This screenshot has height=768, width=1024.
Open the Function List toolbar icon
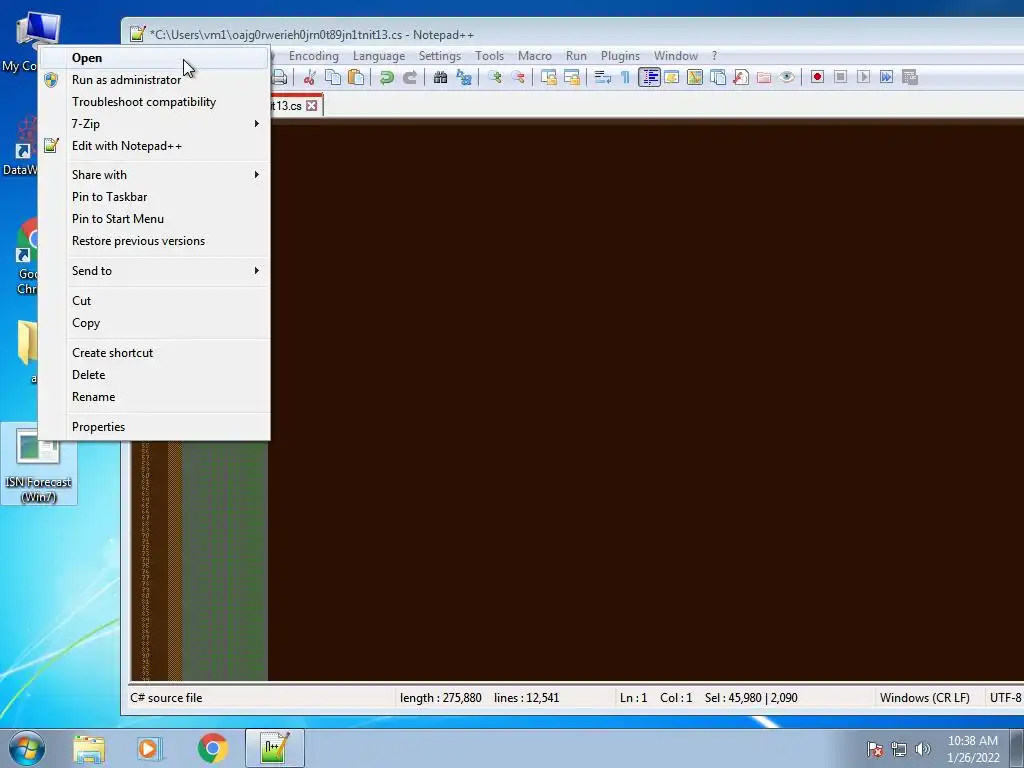click(741, 77)
